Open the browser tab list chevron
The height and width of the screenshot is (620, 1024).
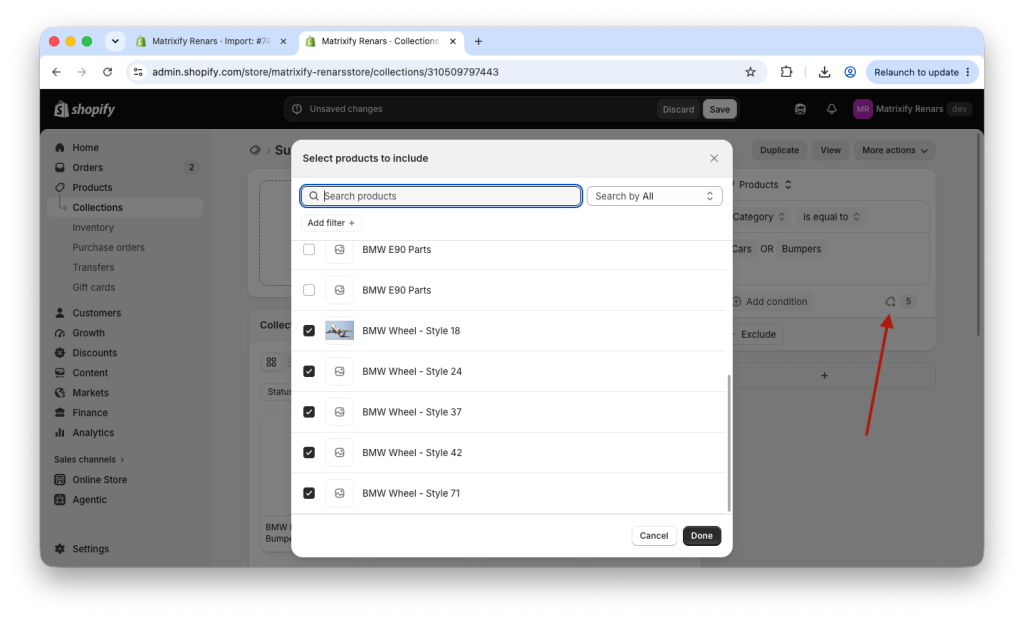click(x=115, y=41)
